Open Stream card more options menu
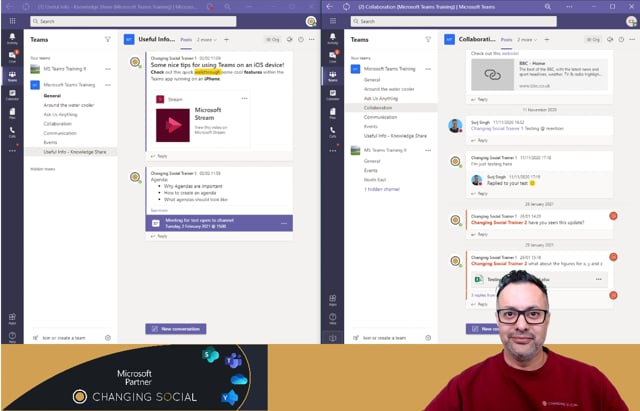640x411 pixels. coord(244,98)
